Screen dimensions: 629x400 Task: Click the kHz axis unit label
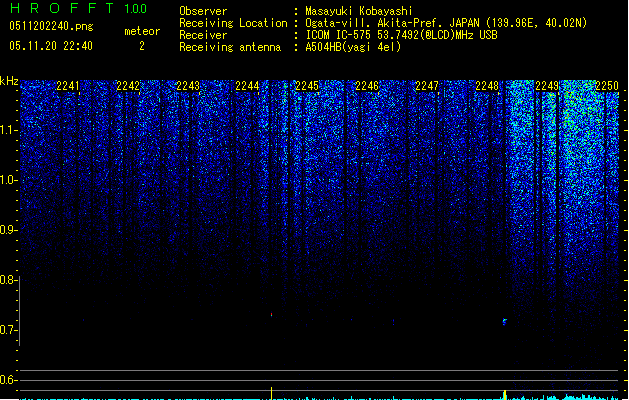9,81
